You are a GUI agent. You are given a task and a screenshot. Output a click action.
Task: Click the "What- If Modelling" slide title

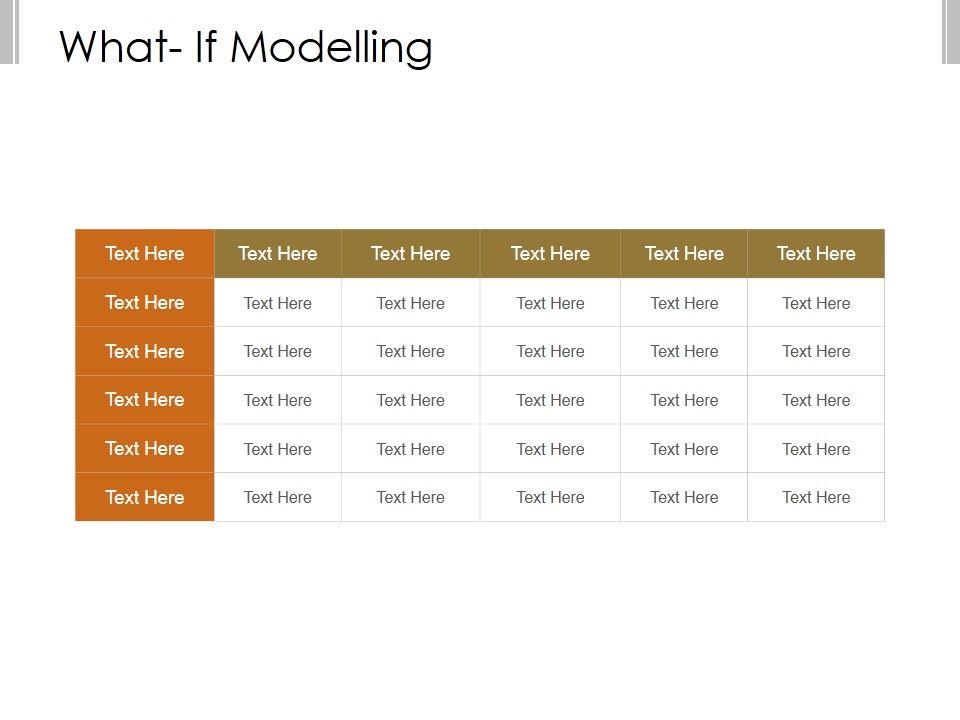coord(246,47)
